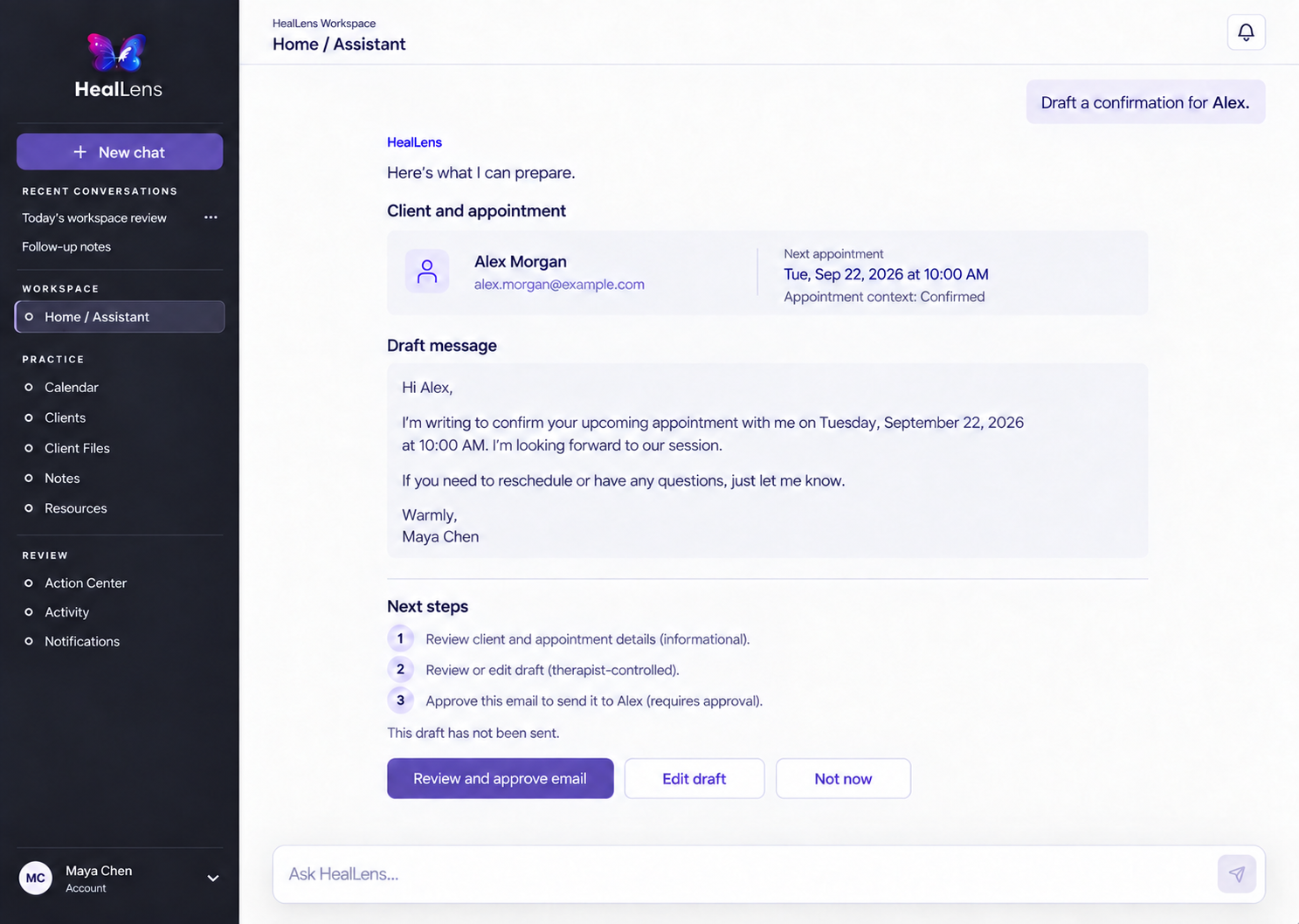The height and width of the screenshot is (924, 1299).
Task: Open Notifications in the sidebar
Action: [x=82, y=641]
